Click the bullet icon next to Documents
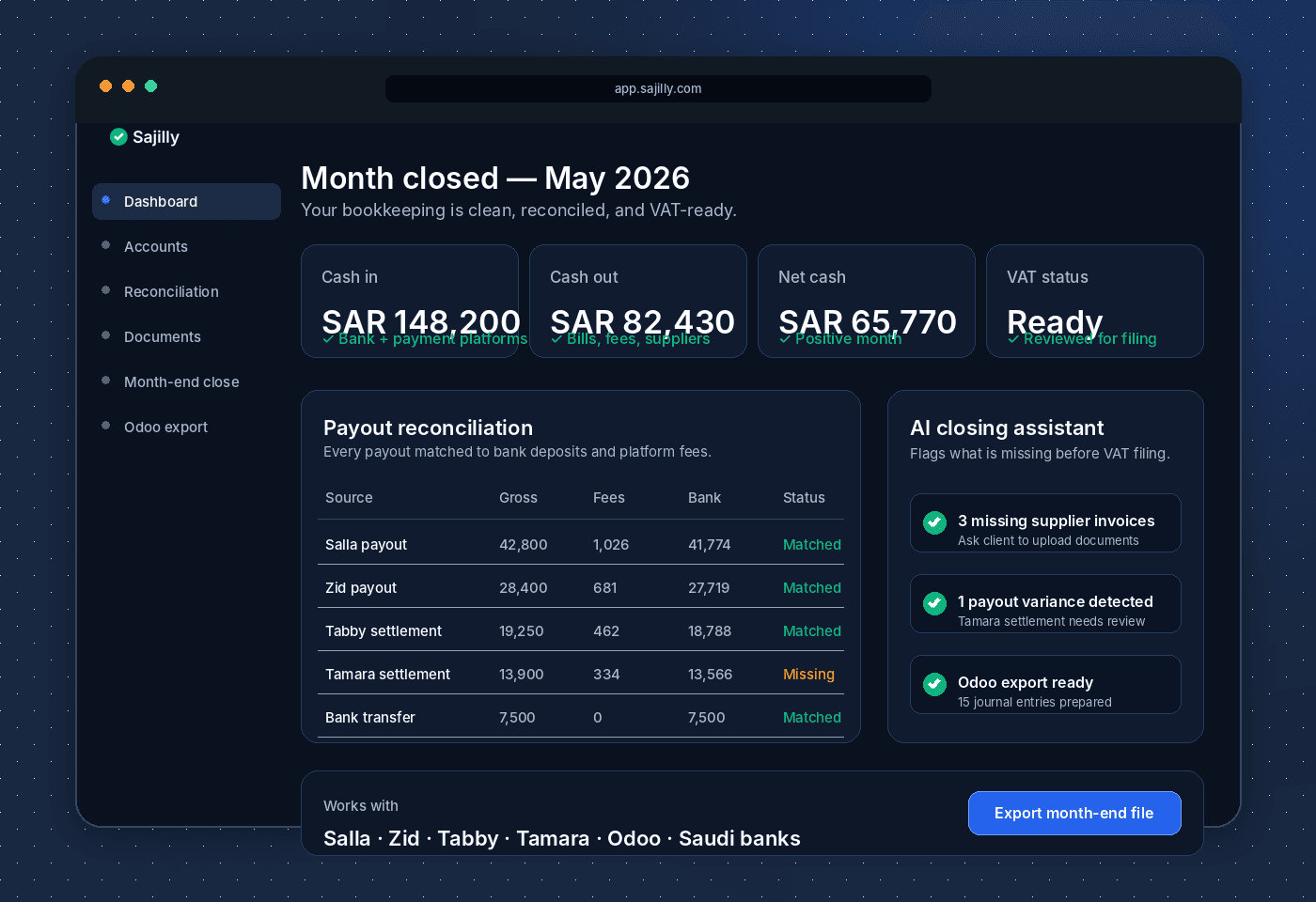Viewport: 1316px width, 902px height. click(x=105, y=335)
